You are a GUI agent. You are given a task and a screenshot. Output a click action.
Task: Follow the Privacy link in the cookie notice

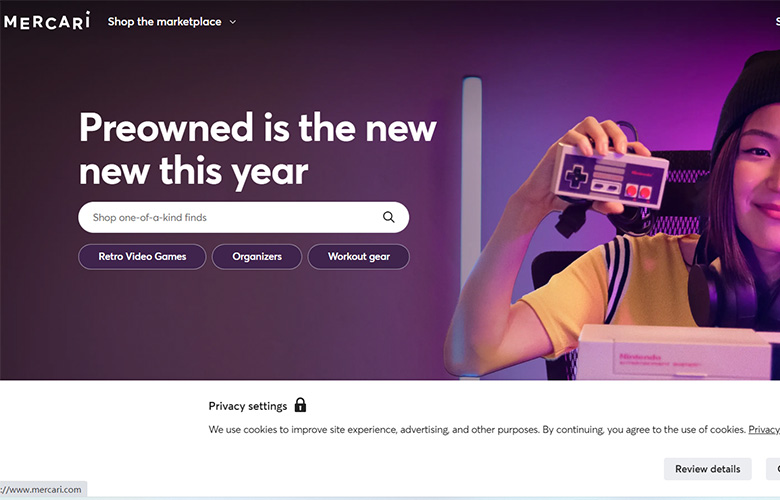[x=764, y=429]
